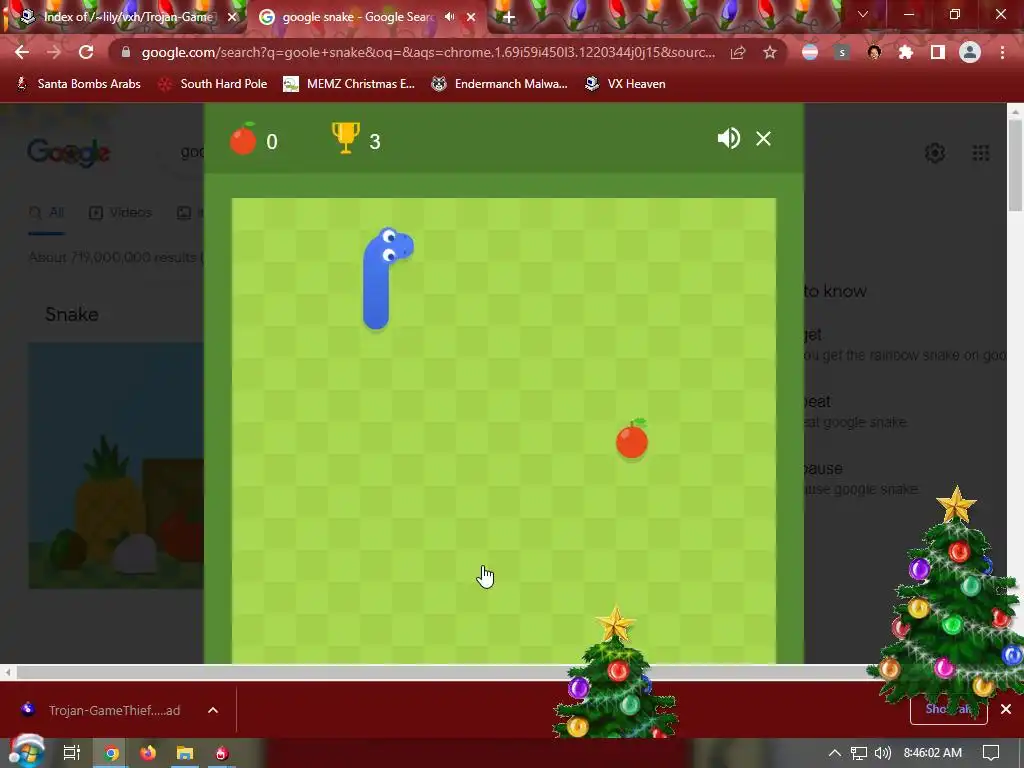Open File Explorer from the taskbar
This screenshot has height=768, width=1024.
(185, 753)
